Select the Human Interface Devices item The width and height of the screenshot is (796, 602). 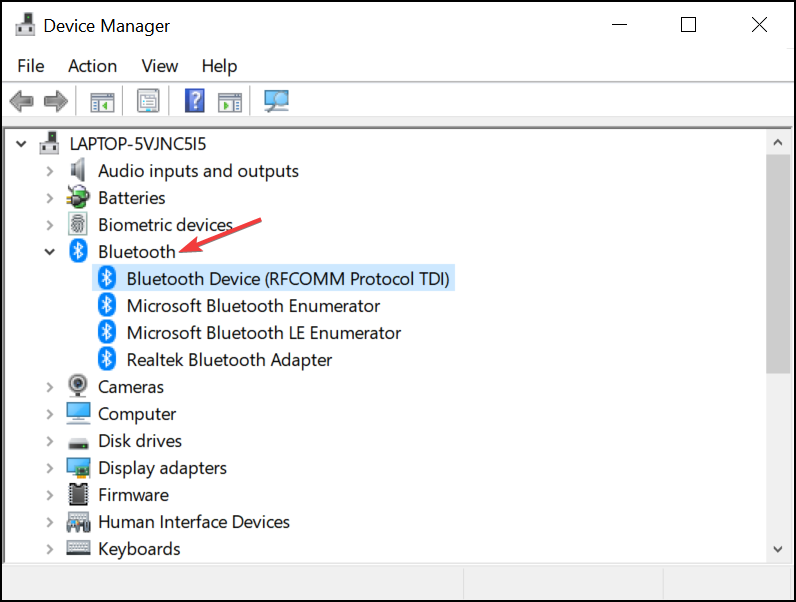(x=193, y=522)
